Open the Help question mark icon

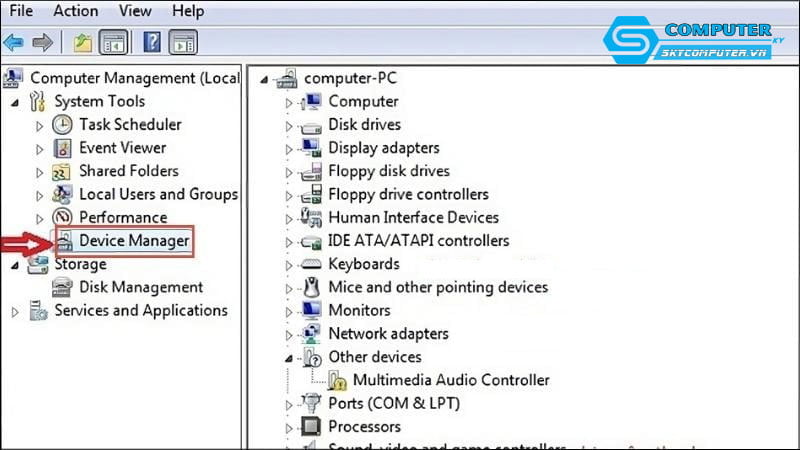tap(152, 42)
